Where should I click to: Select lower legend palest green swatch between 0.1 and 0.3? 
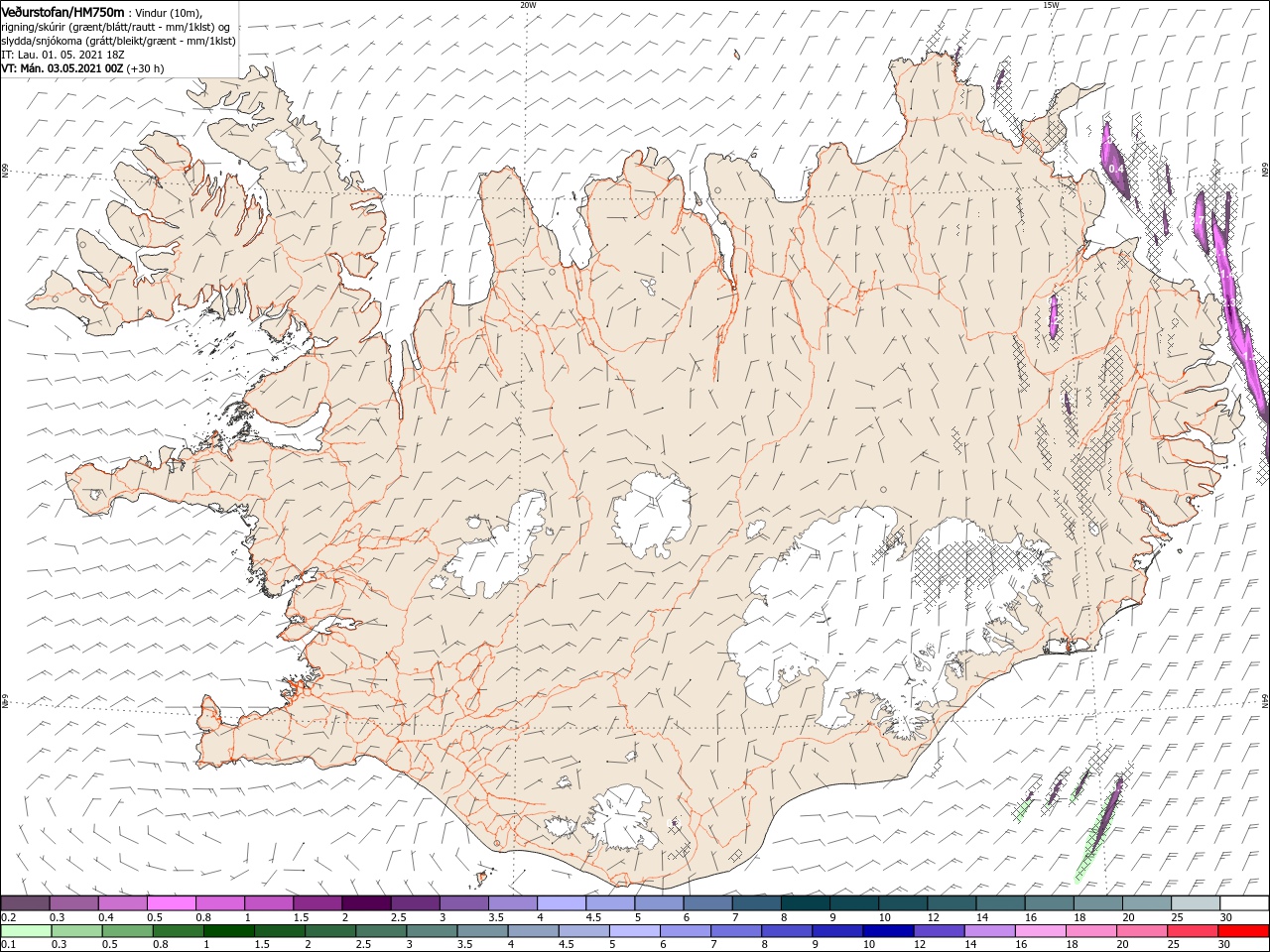(25, 931)
